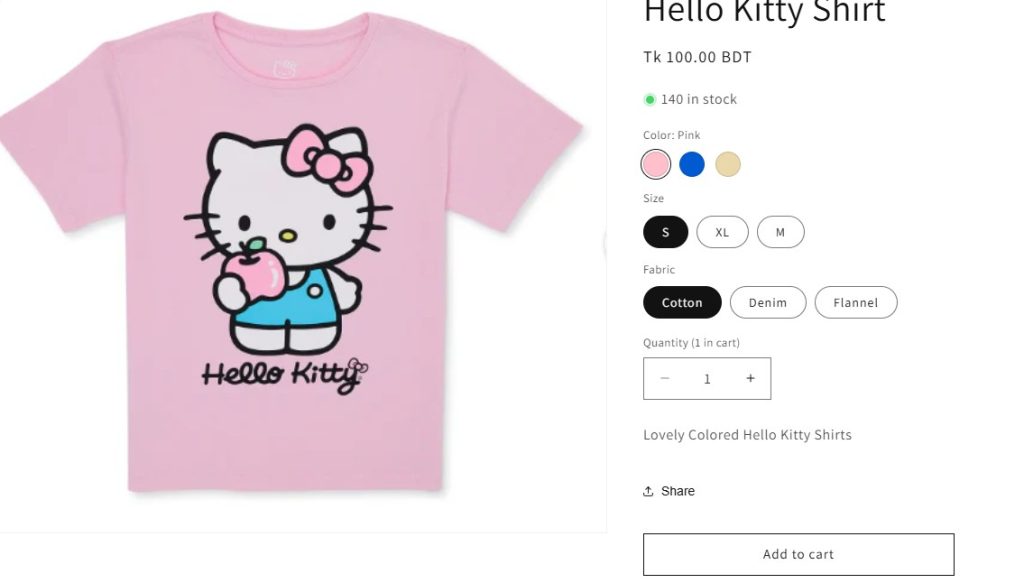Select the pink color swatch

click(656, 164)
